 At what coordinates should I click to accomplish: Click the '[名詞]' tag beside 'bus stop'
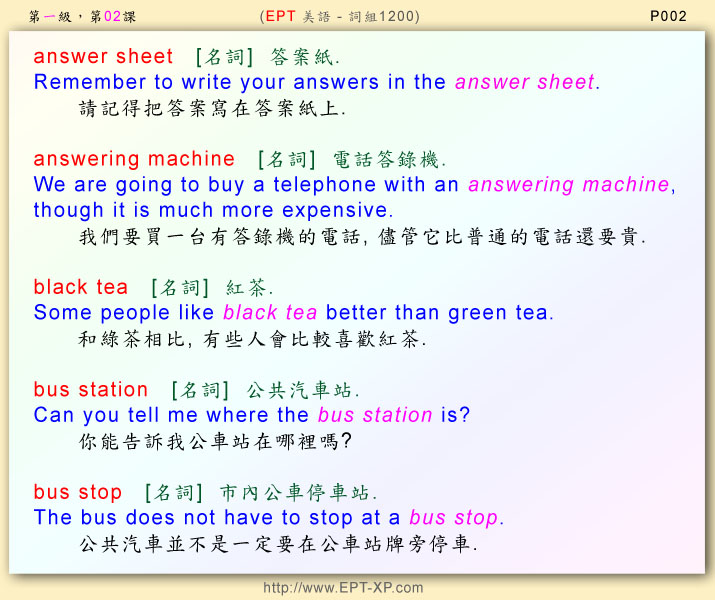point(173,493)
